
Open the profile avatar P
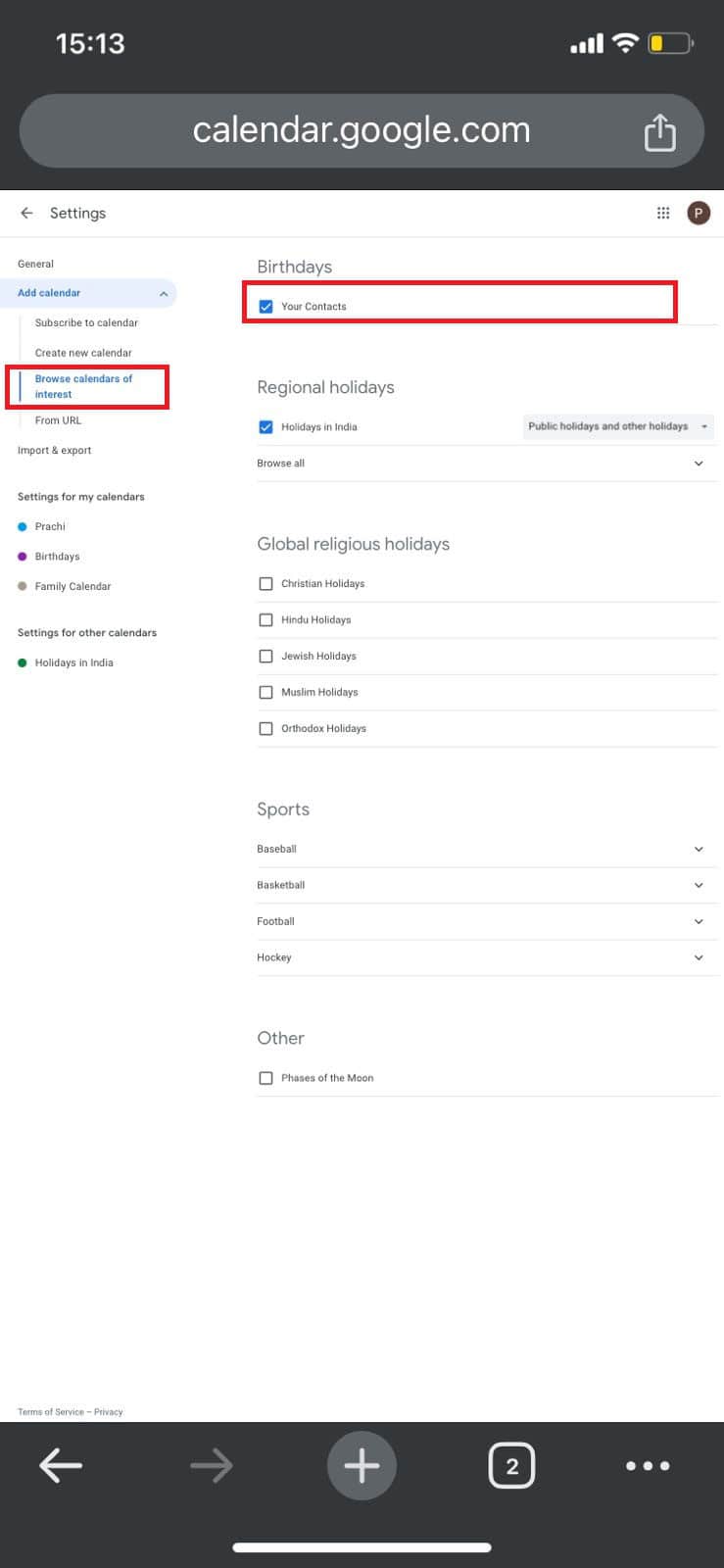pyautogui.click(x=699, y=213)
